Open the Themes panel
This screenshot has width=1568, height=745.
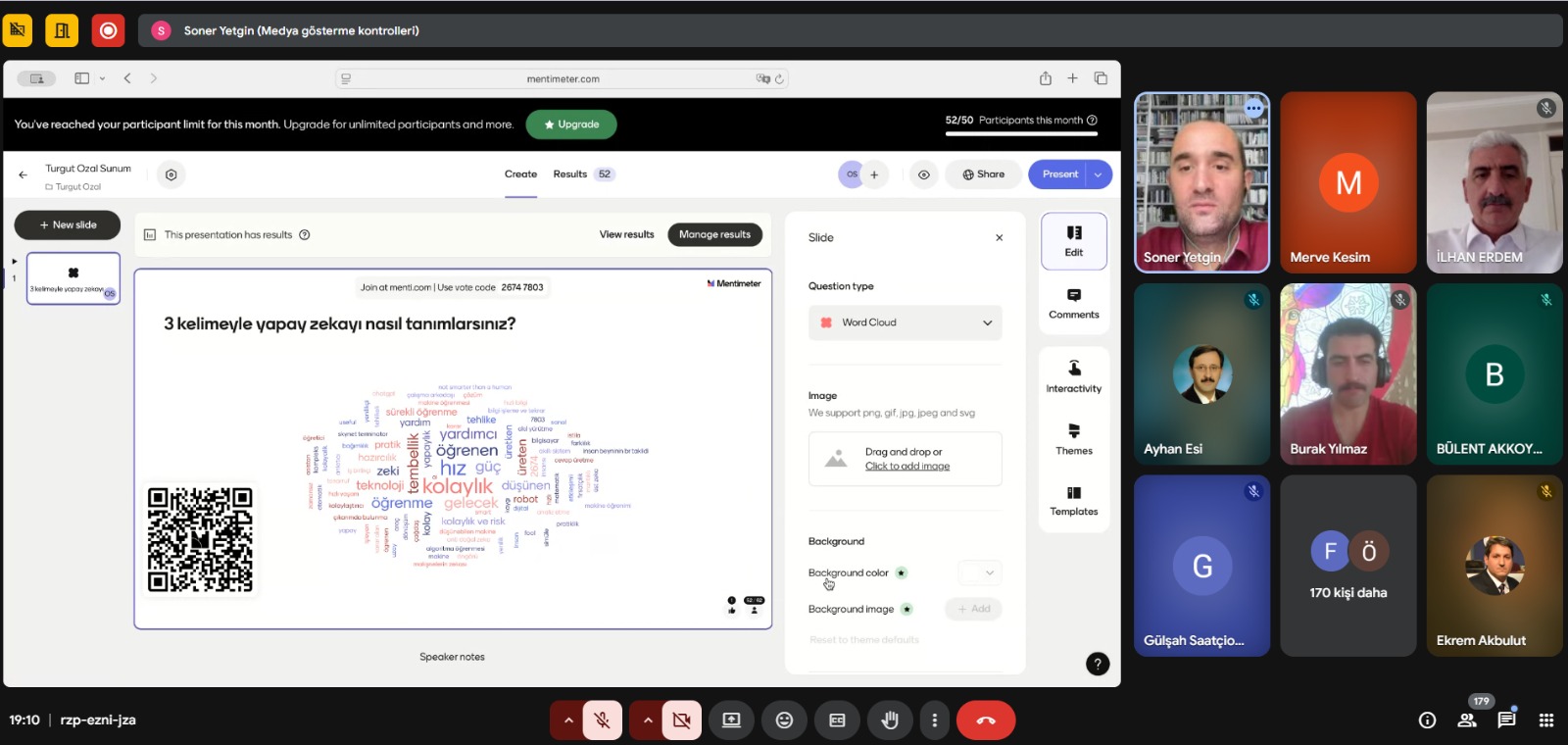tap(1073, 438)
